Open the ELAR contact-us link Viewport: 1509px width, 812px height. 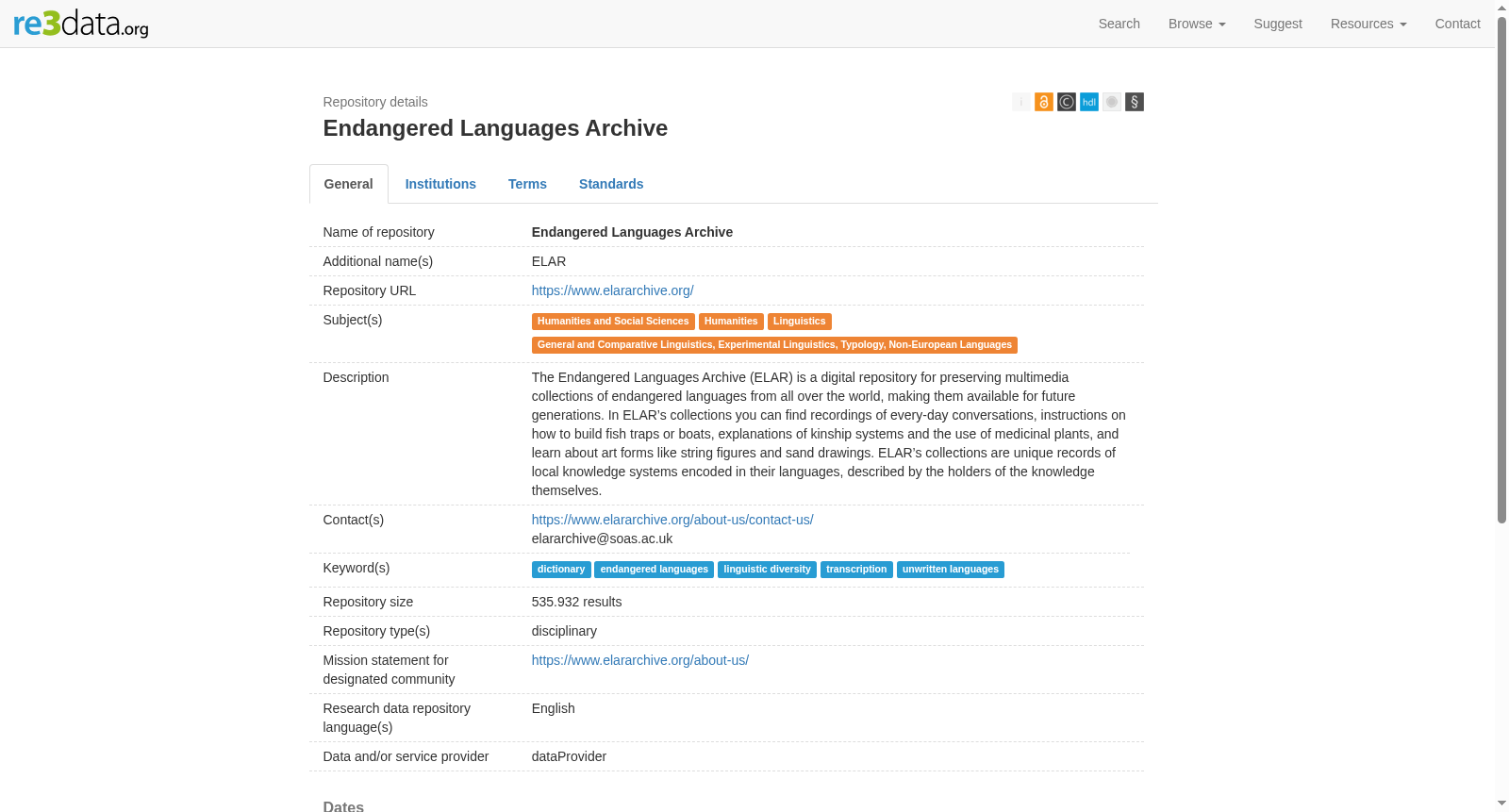click(672, 520)
